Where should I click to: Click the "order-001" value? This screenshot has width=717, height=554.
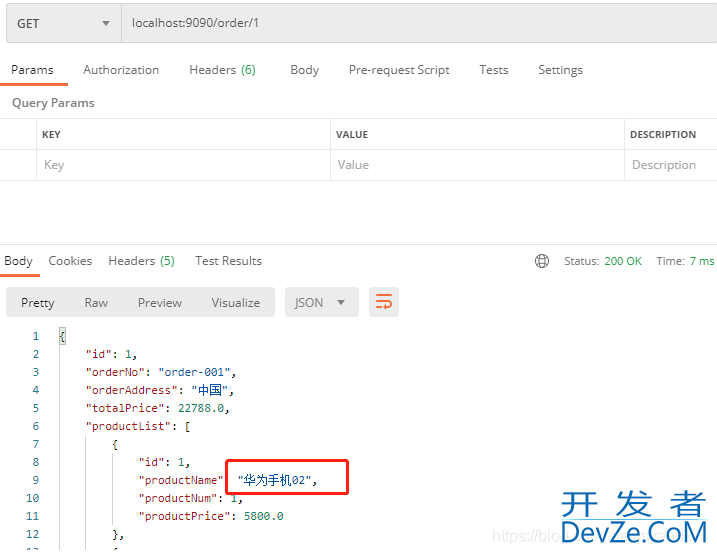(x=194, y=373)
